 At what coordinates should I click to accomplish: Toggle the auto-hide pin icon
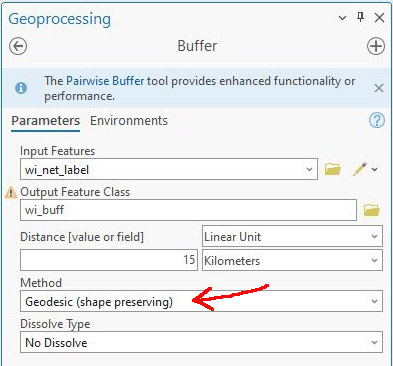360,17
